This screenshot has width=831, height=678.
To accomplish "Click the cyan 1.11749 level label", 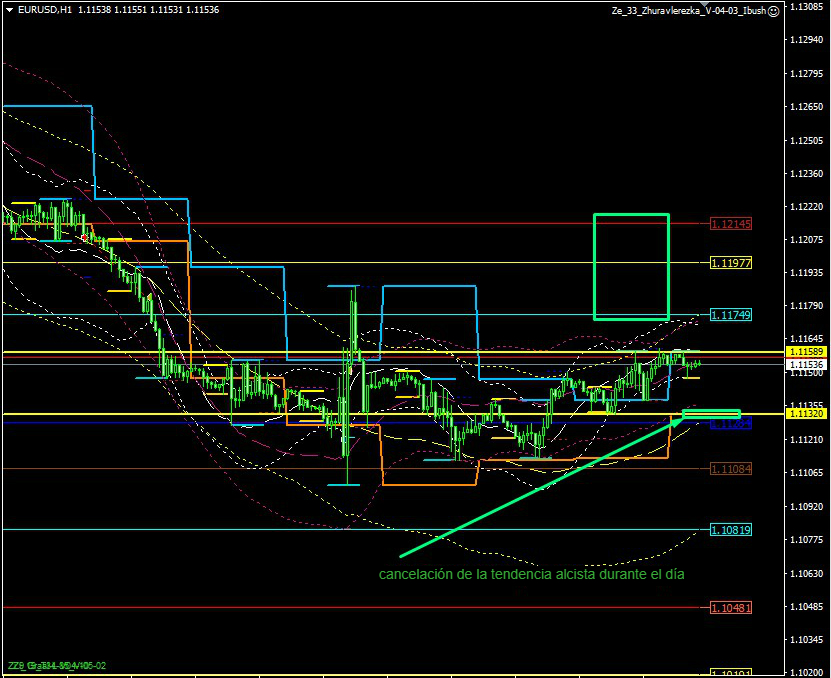I will 730,314.
